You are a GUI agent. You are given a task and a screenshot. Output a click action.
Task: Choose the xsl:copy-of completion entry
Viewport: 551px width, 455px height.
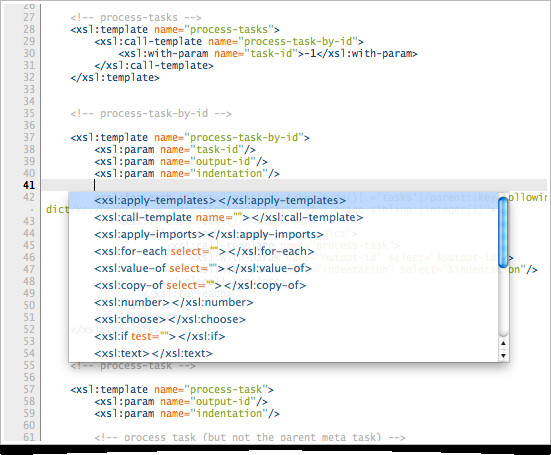[x=284, y=285]
